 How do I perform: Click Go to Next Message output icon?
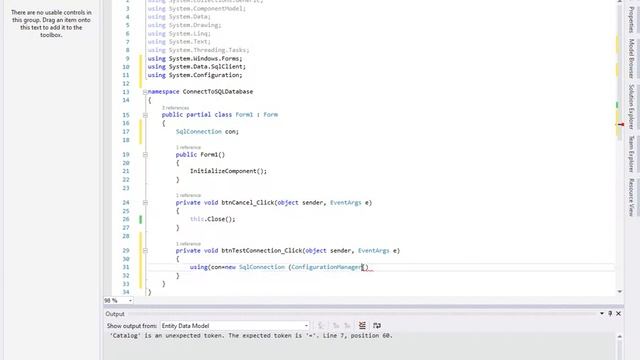[x=347, y=325]
